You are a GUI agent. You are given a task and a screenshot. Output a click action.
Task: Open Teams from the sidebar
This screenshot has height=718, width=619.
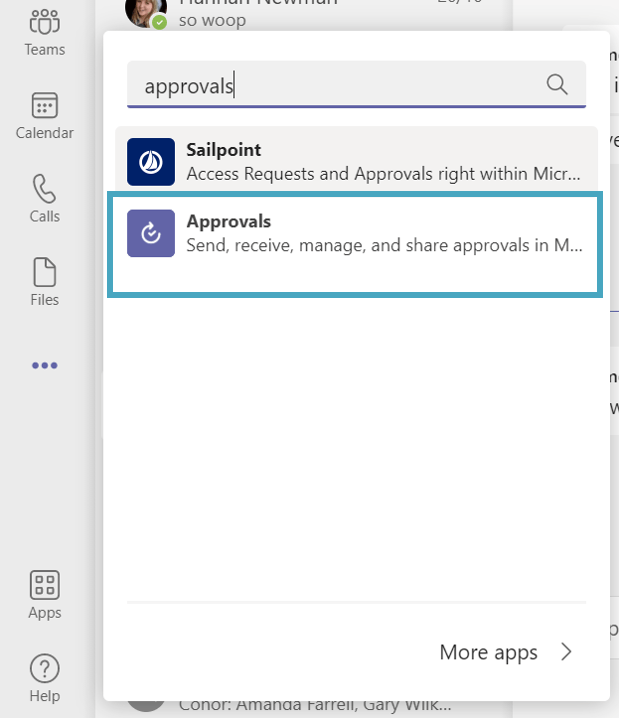coord(44,33)
